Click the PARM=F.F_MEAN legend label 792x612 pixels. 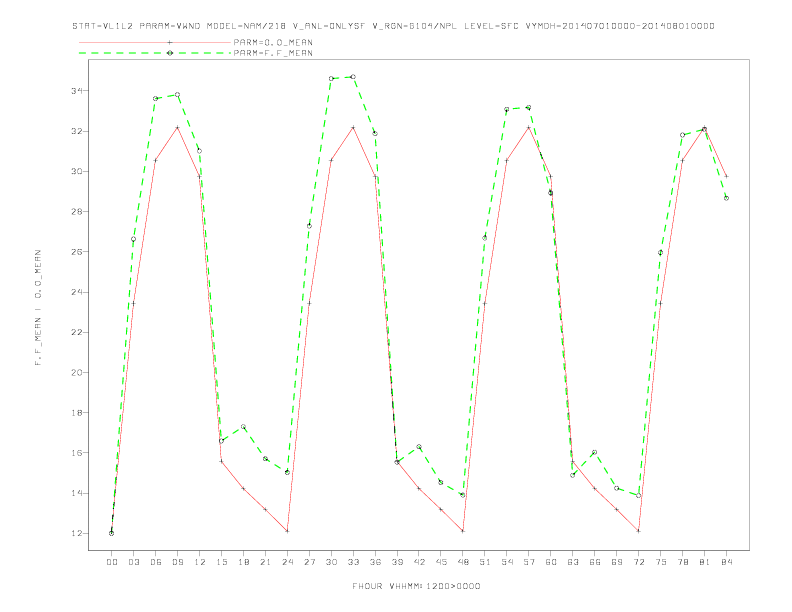[273, 53]
